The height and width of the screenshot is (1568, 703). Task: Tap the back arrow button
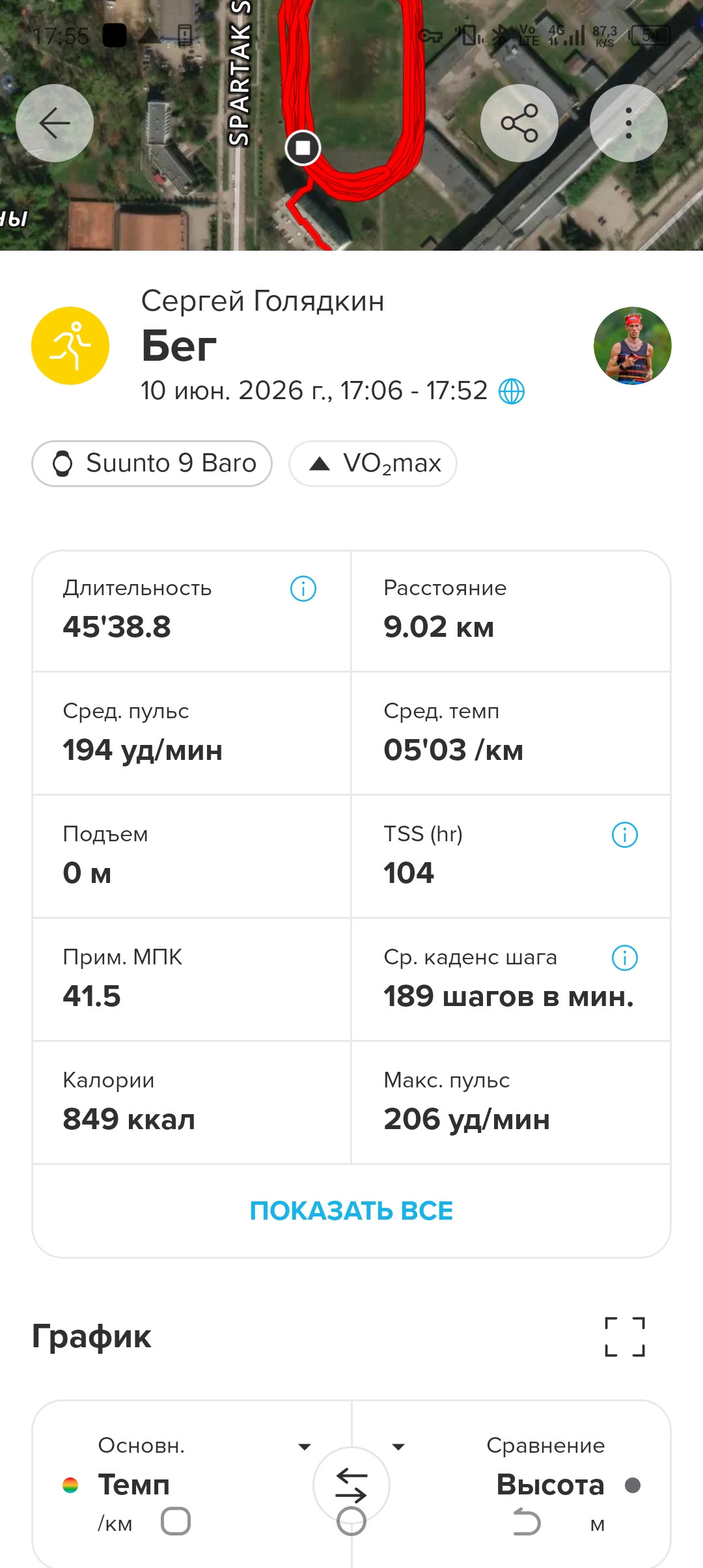pyautogui.click(x=55, y=123)
